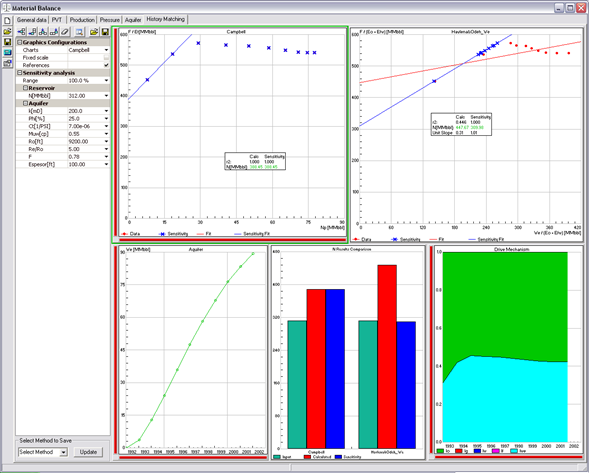Click the 'Select Method to Save' label

click(x=45, y=441)
